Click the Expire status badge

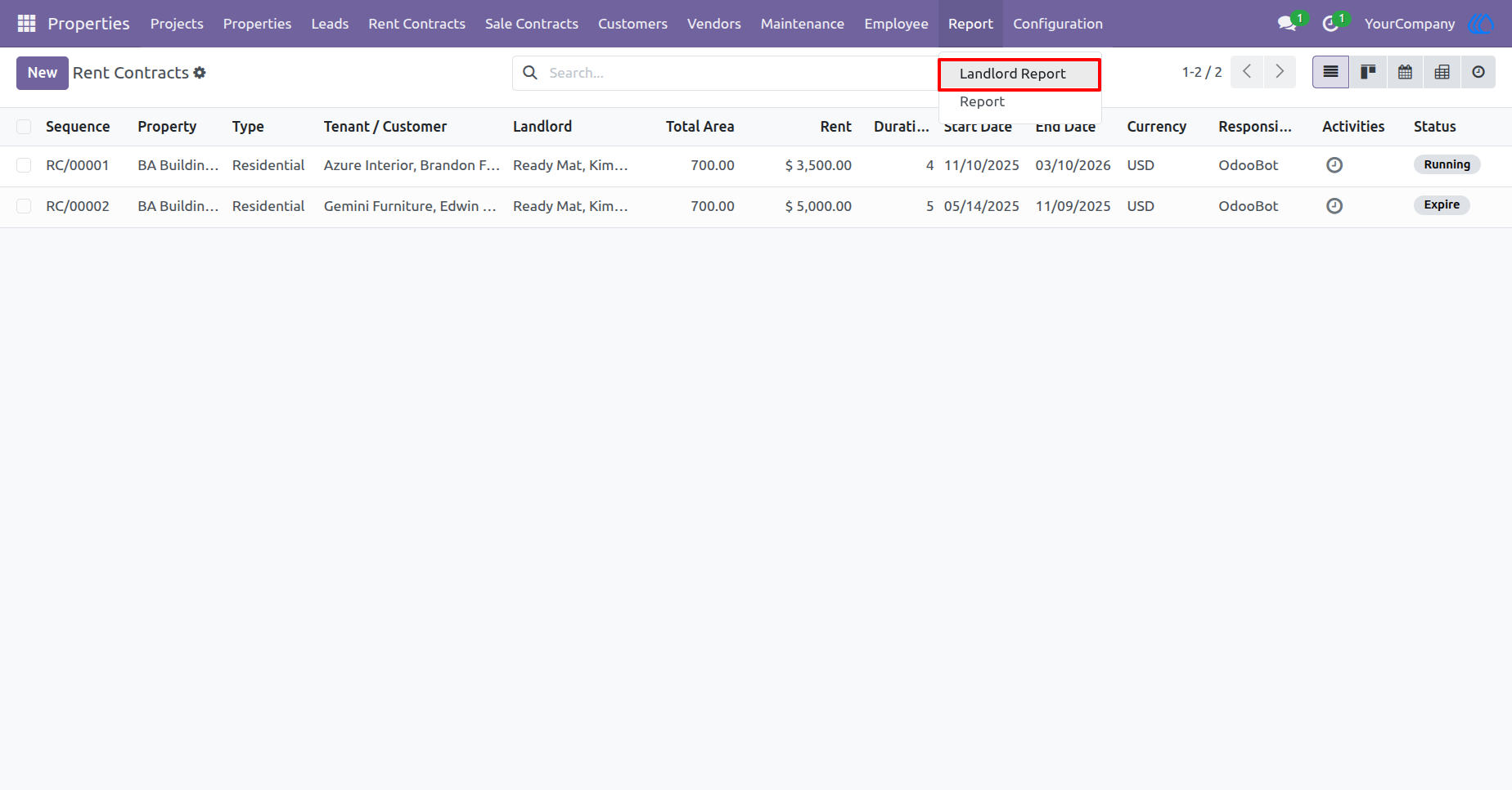1442,205
